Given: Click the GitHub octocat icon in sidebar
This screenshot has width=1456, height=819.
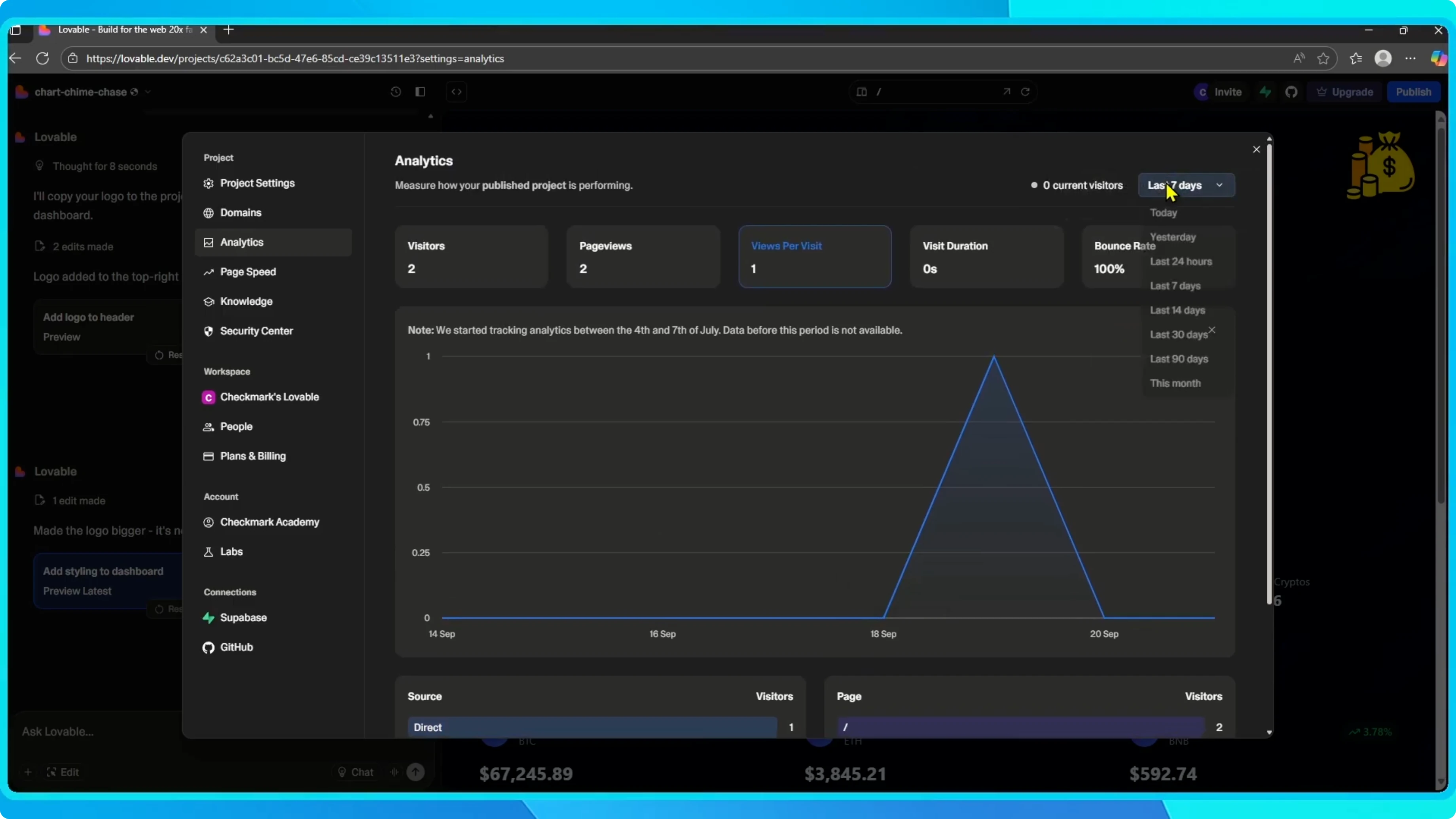Looking at the screenshot, I should [x=209, y=648].
